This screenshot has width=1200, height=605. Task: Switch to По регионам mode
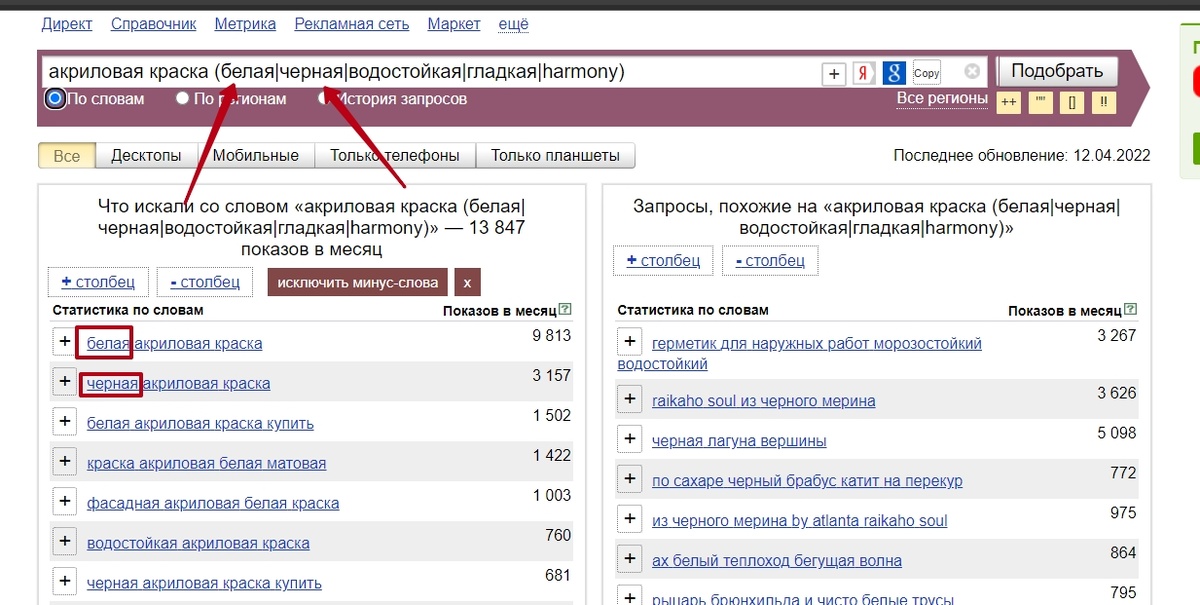[x=182, y=98]
